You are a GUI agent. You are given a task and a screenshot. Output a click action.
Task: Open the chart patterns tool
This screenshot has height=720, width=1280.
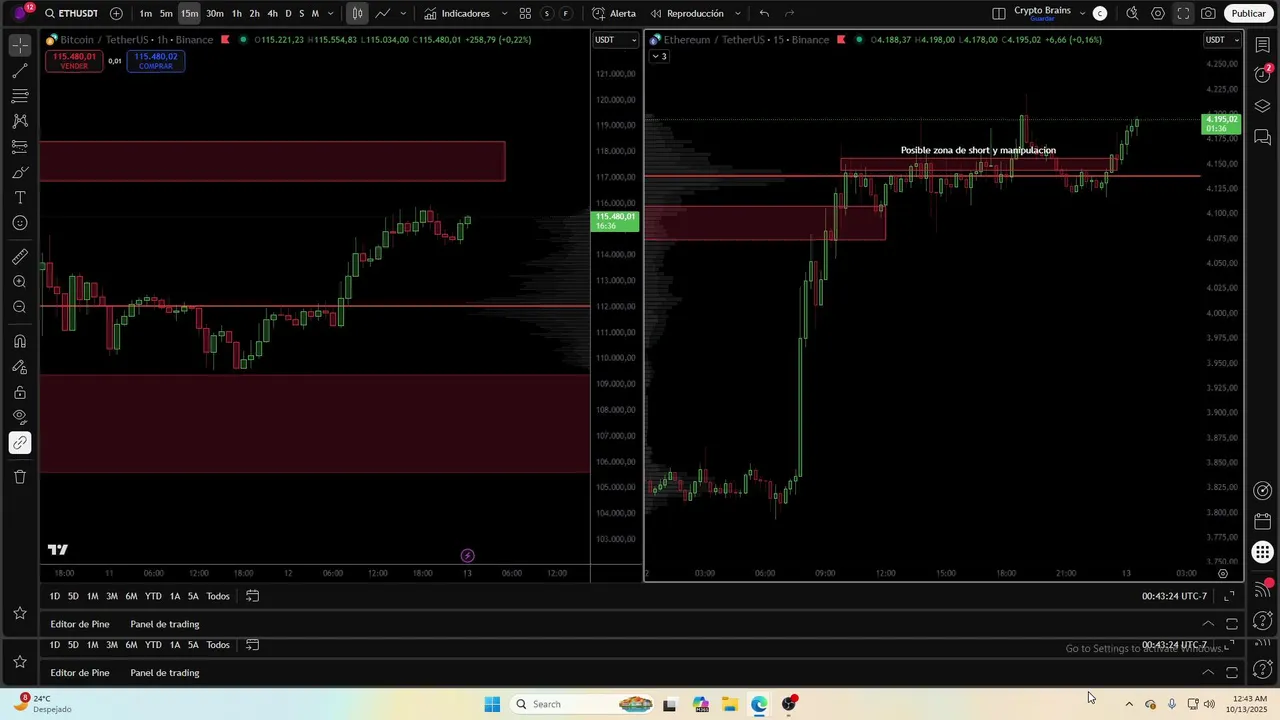(x=20, y=121)
